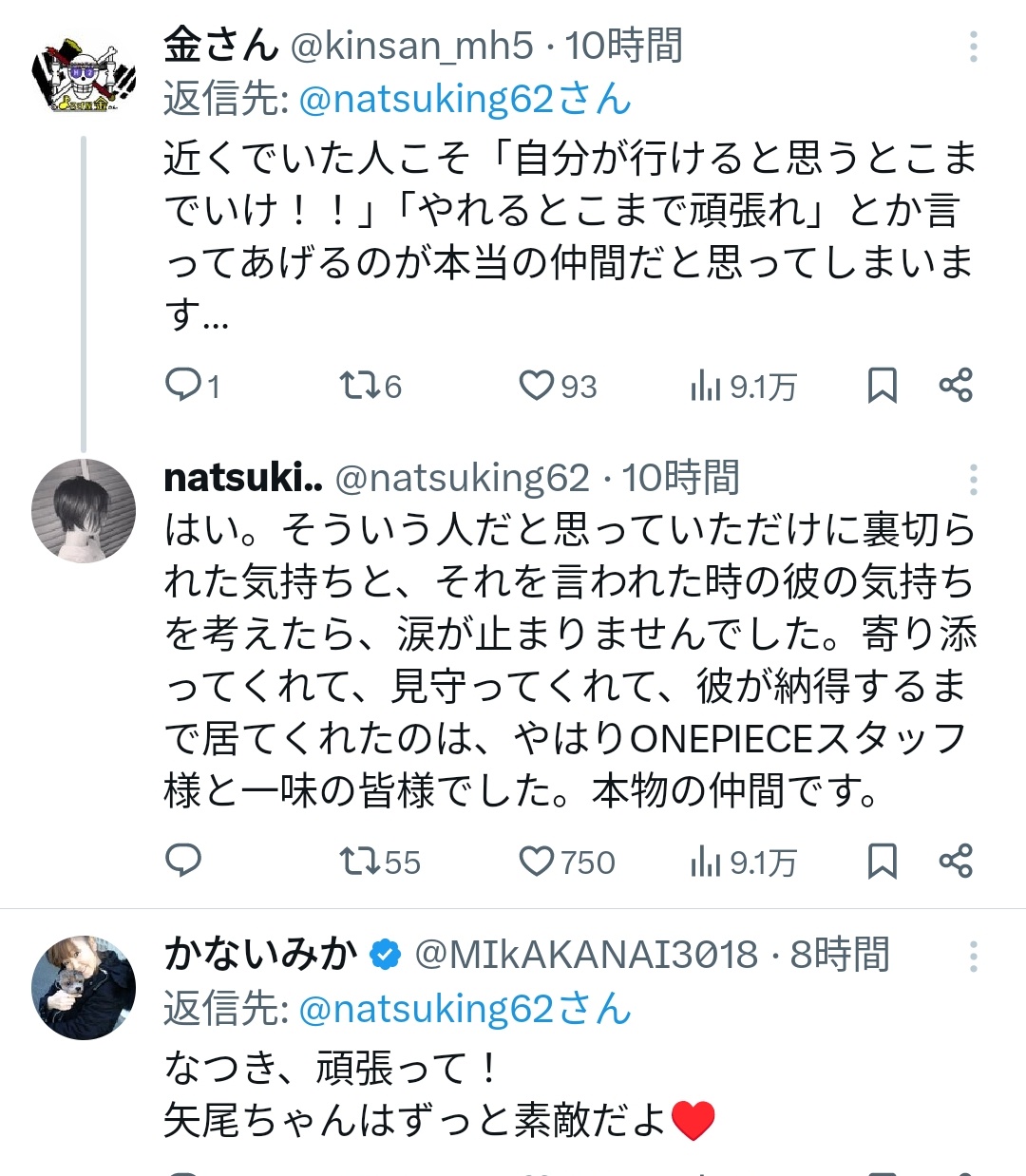Open @natsuking62 mention link in 金さん's reply
Viewport: 1026px width, 1176px height.
coord(465,99)
